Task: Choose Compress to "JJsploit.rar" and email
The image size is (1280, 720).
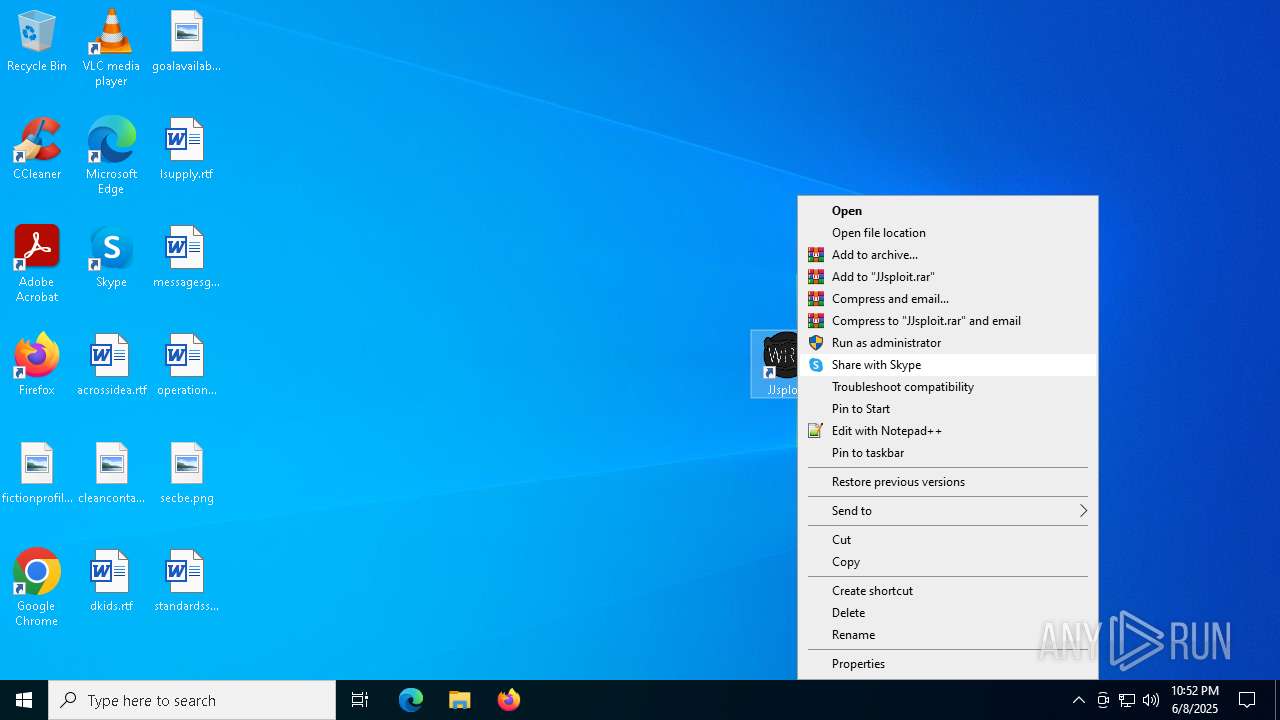Action: 948,321
